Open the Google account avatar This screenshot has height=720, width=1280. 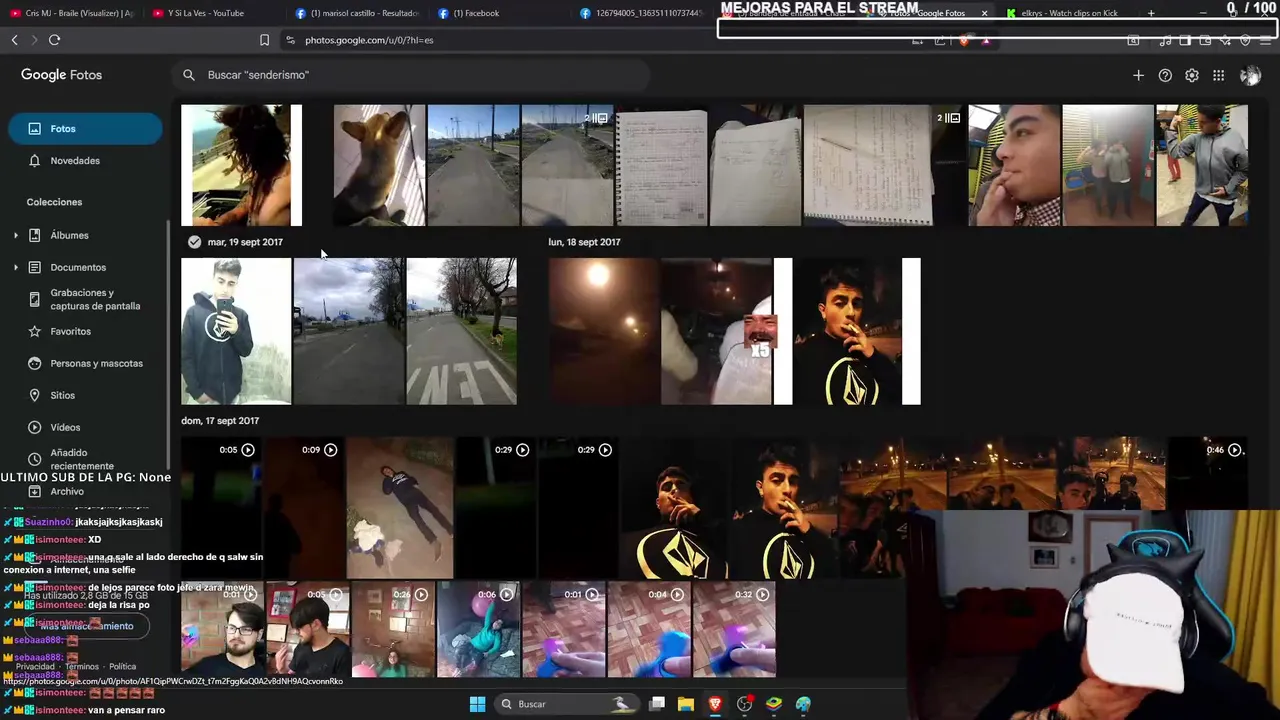click(1250, 75)
